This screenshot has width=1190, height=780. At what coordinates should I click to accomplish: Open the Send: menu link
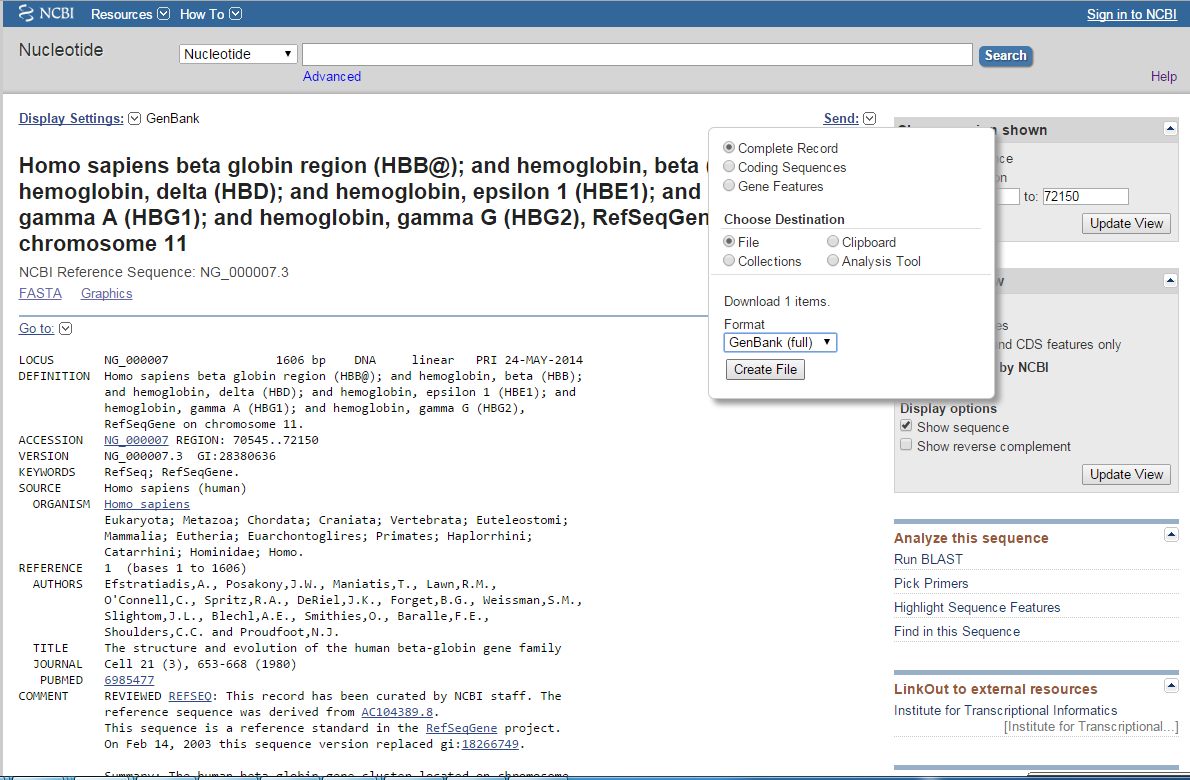[841, 118]
